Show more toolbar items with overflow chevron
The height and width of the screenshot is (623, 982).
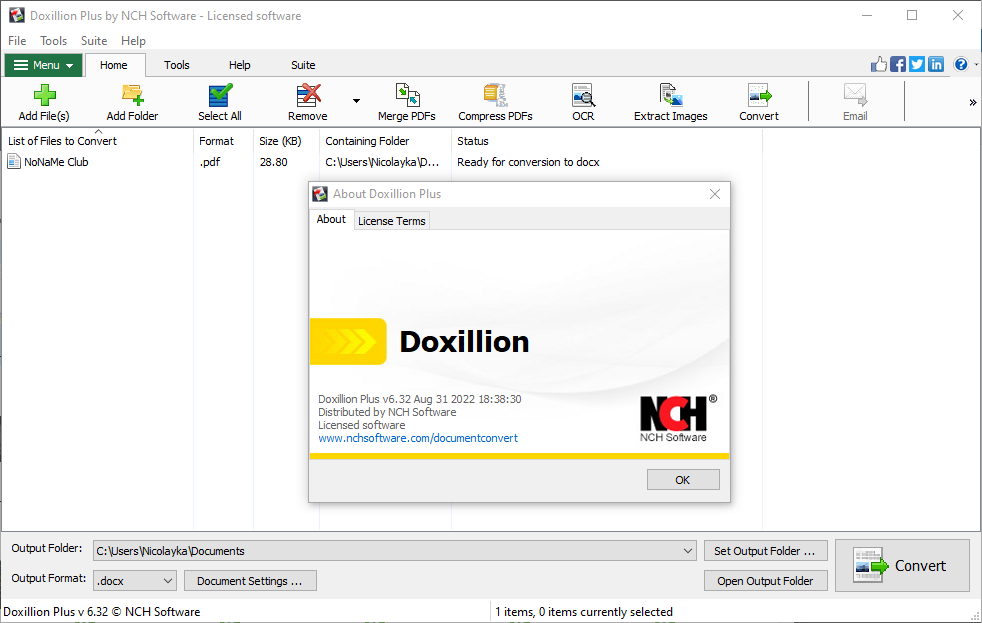(x=973, y=102)
